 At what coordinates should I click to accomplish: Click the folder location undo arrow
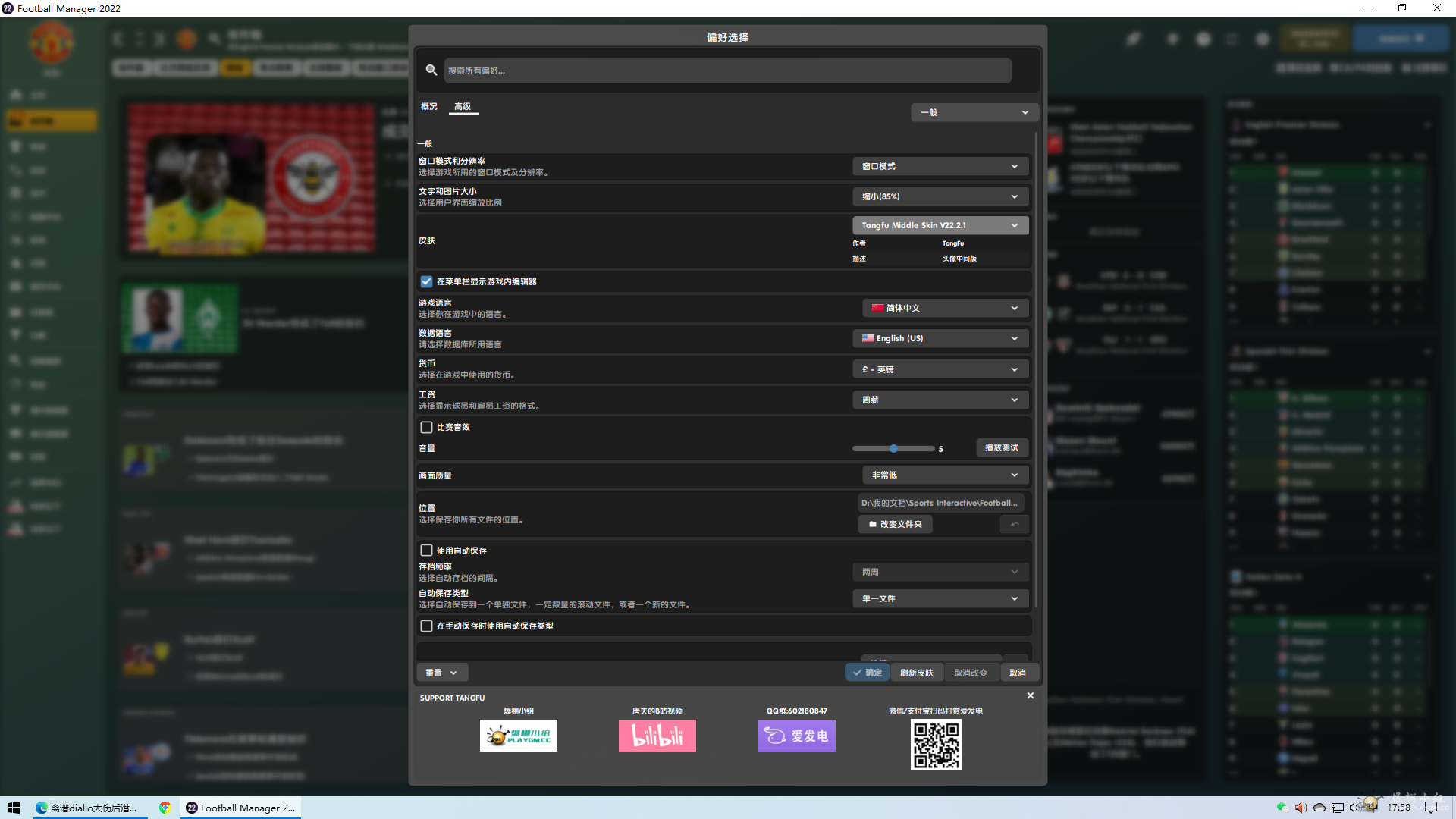(1014, 524)
